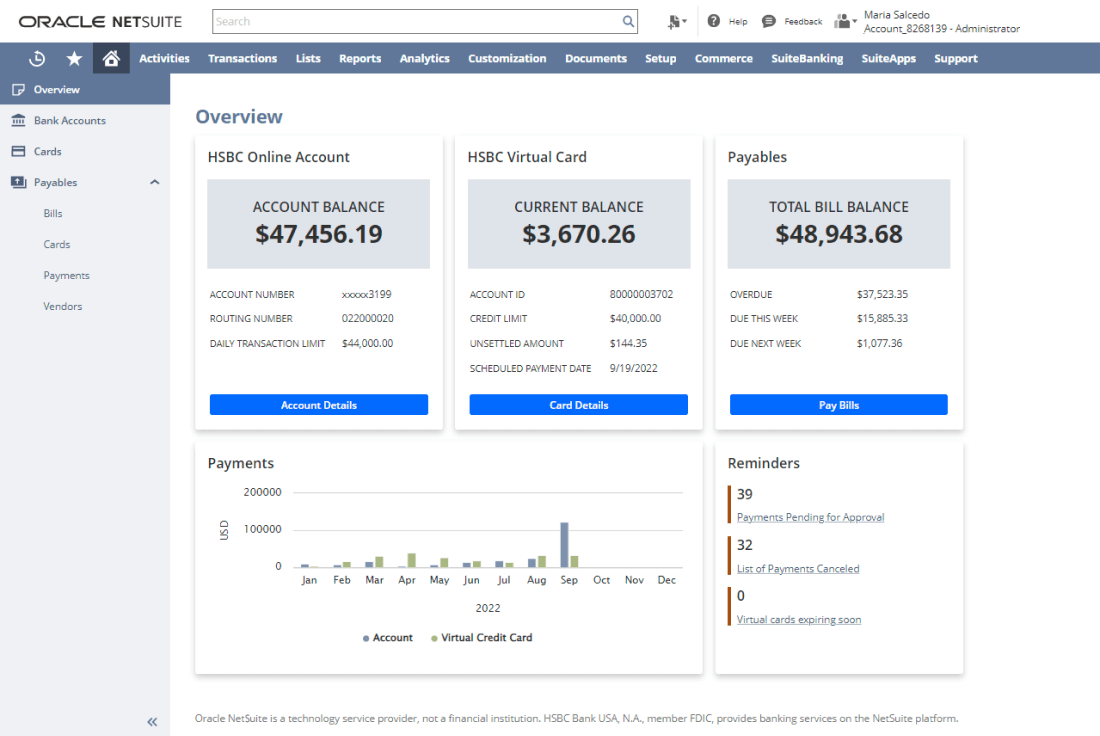Click the Payables sidebar icon
1100x736 pixels.
tap(18, 182)
